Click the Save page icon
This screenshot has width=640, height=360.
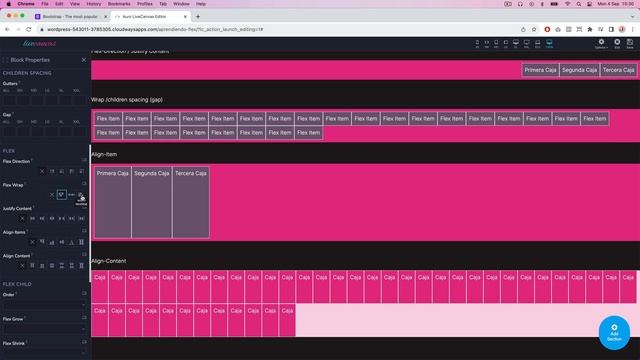tap(630, 43)
